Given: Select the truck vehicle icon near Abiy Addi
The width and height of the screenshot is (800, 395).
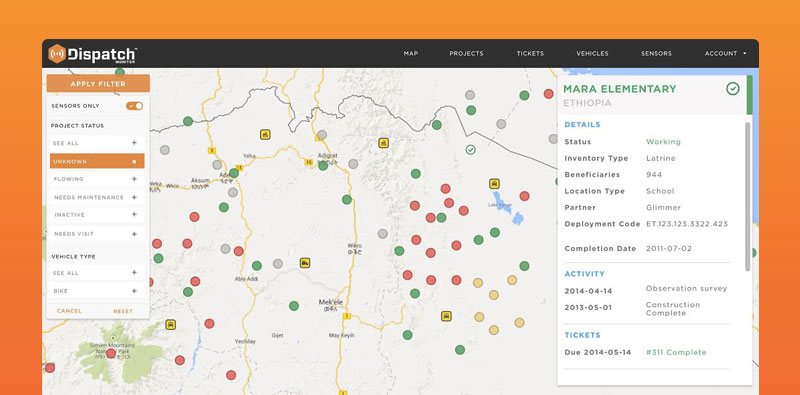Looking at the screenshot, I should point(305,263).
